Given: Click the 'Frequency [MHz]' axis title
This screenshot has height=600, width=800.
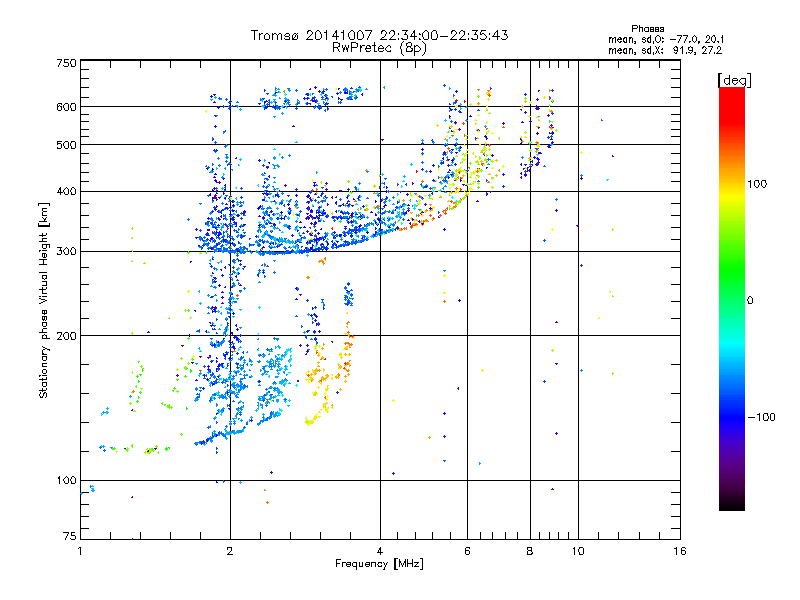Looking at the screenshot, I should pyautogui.click(x=379, y=564).
